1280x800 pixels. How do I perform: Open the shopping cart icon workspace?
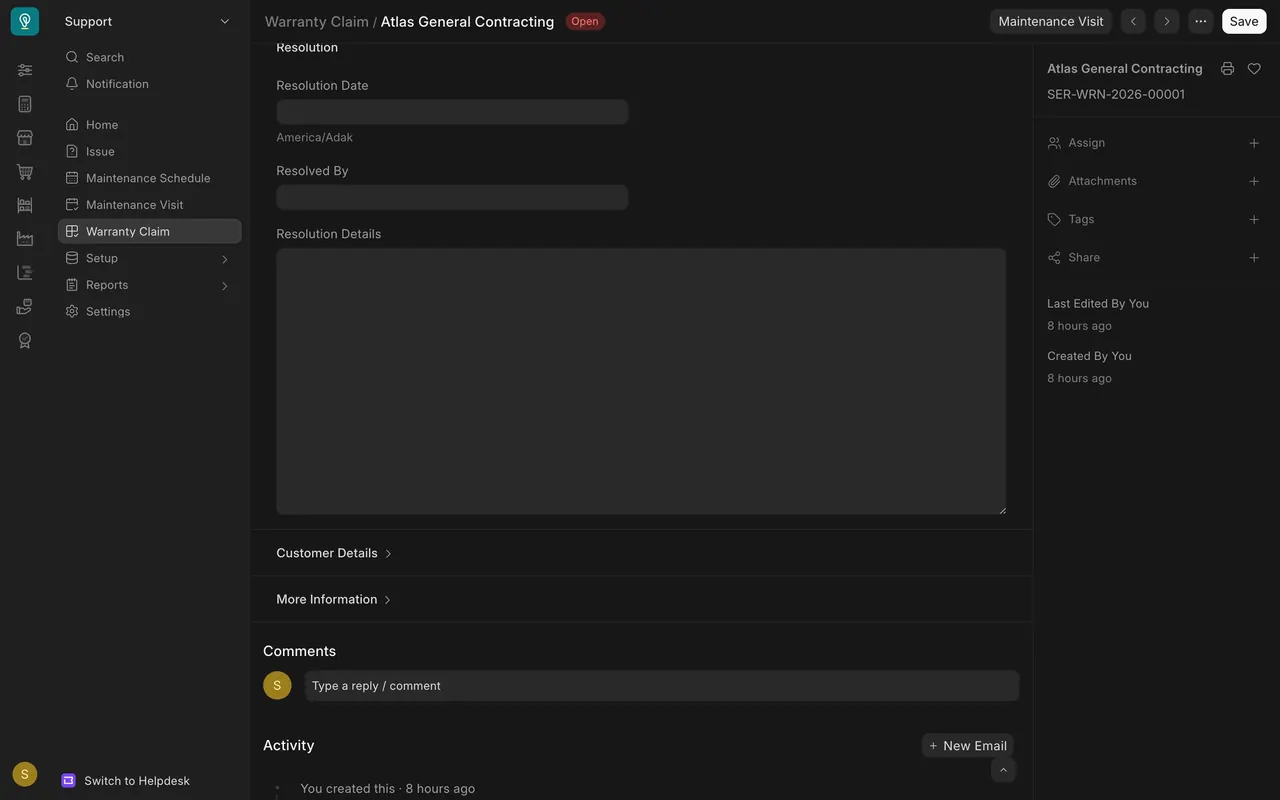tap(25, 172)
